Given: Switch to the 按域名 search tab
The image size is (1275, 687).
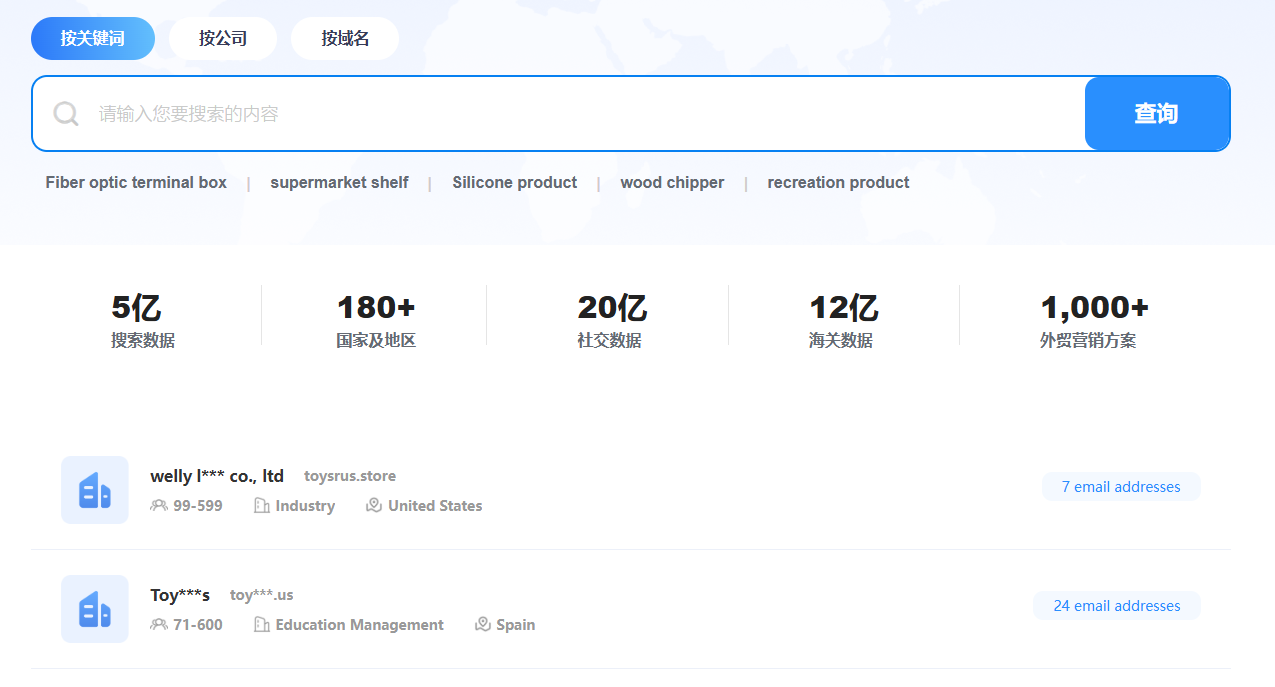Looking at the screenshot, I should 345,39.
